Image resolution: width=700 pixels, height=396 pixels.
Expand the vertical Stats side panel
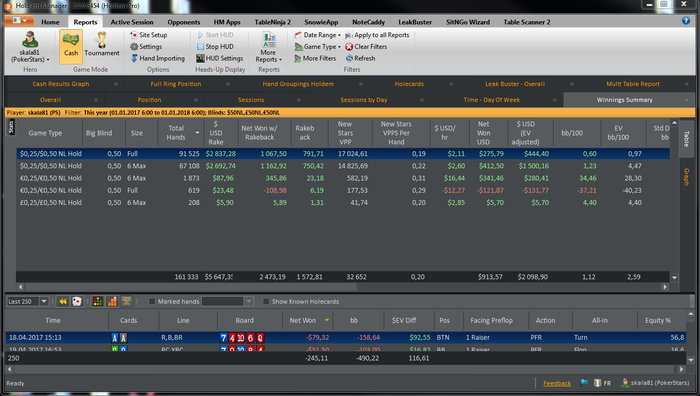click(11, 127)
